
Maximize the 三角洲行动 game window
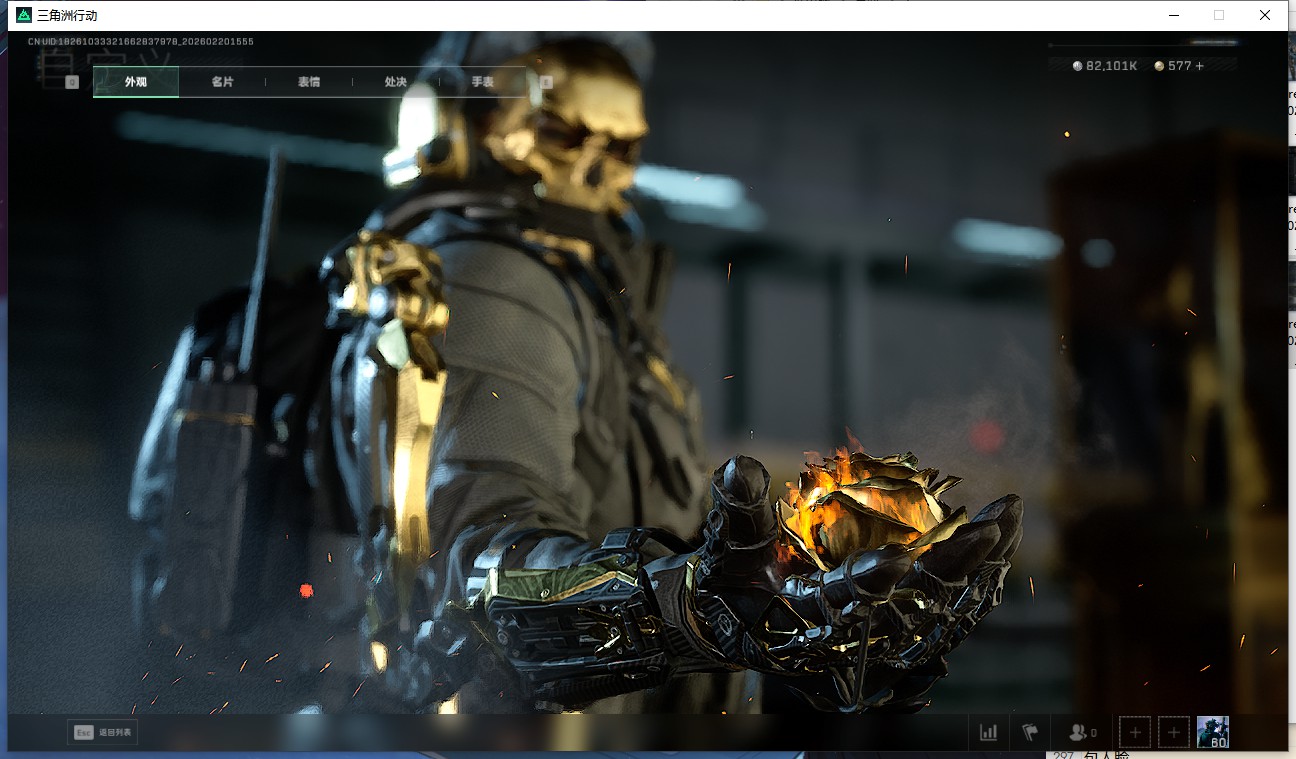tap(1218, 15)
